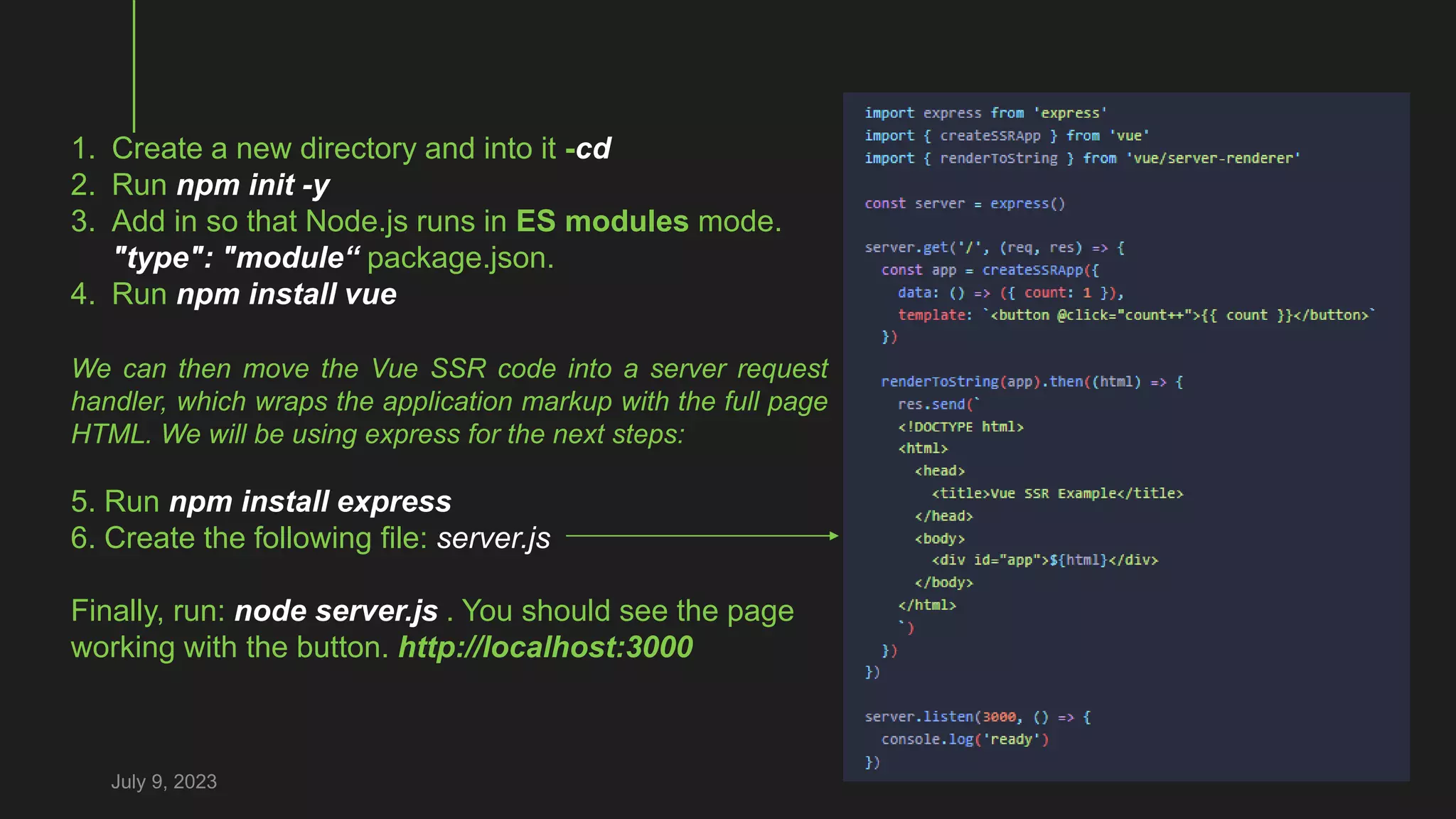
Task: Click the 'npm install vue' command text
Action: click(x=287, y=294)
